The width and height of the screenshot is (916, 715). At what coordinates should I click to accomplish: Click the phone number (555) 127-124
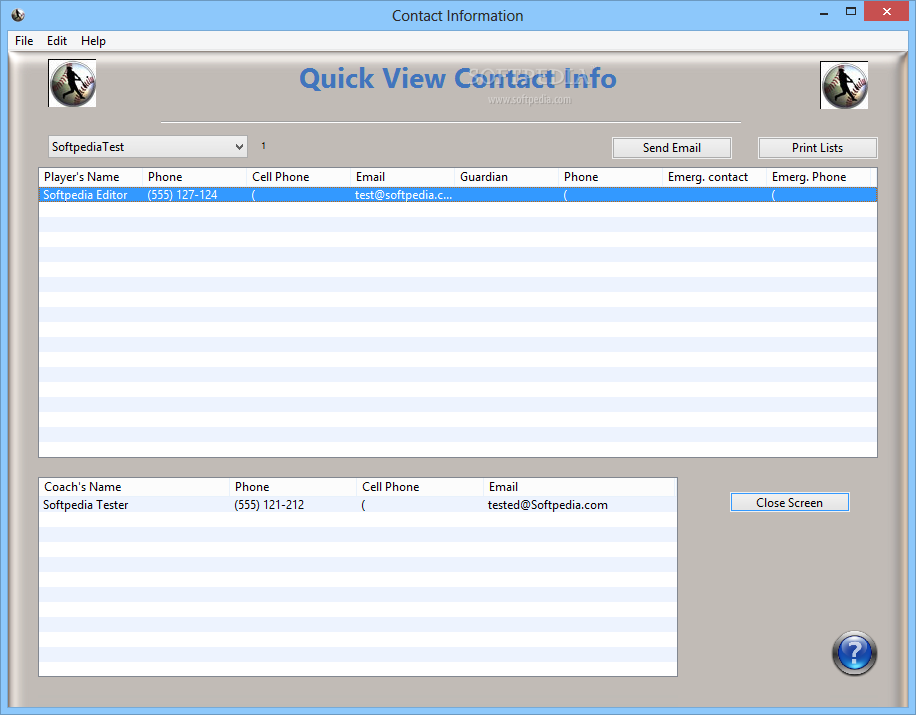coord(182,195)
